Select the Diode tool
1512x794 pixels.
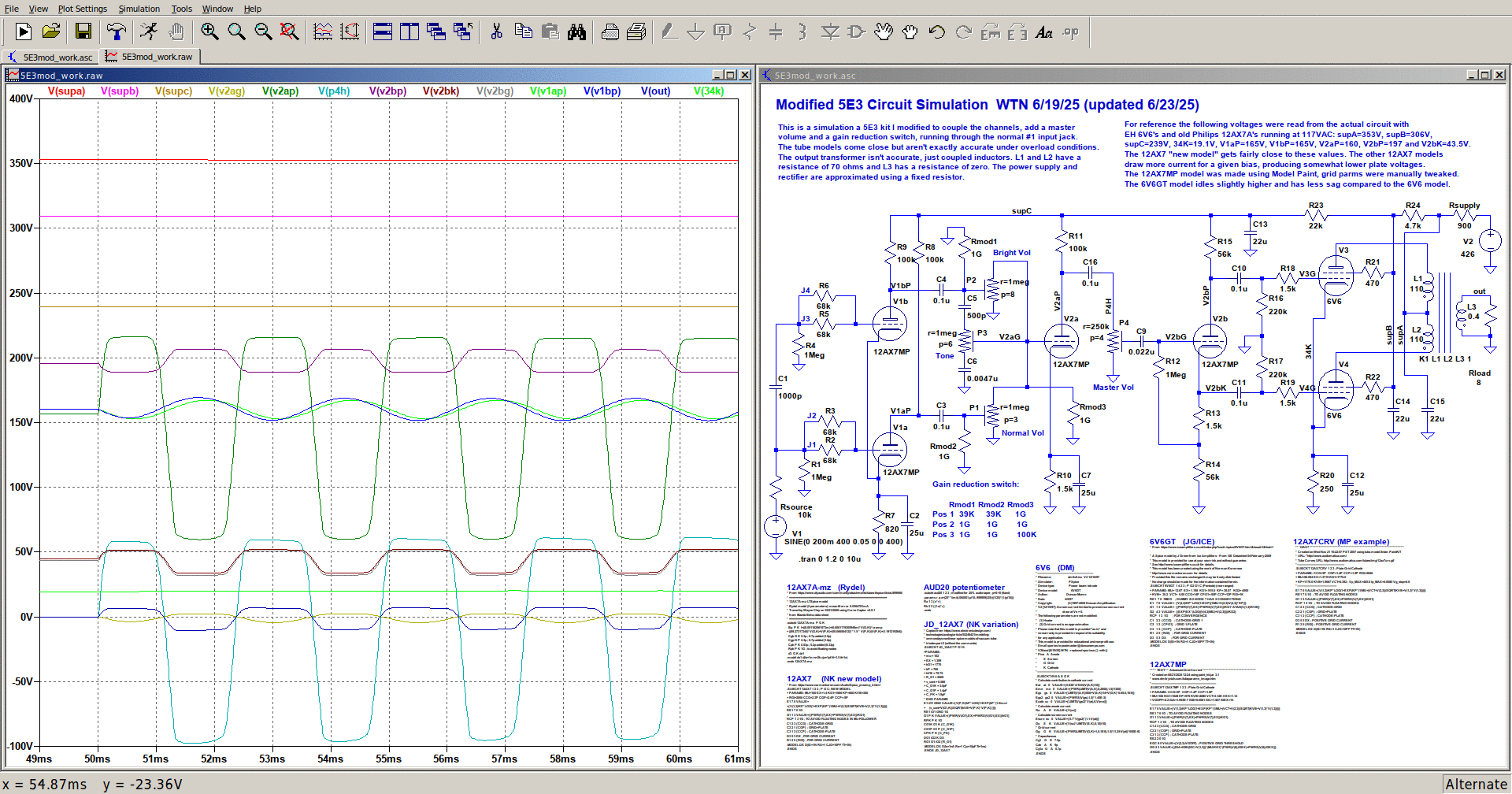(x=830, y=32)
